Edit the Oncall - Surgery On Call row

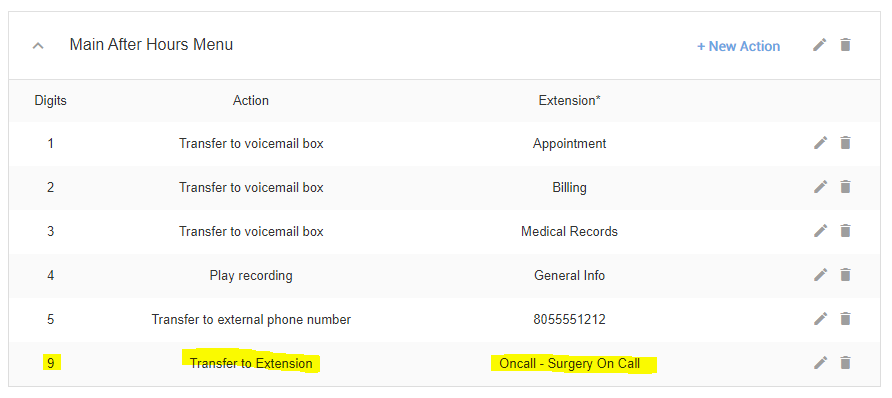coord(820,363)
